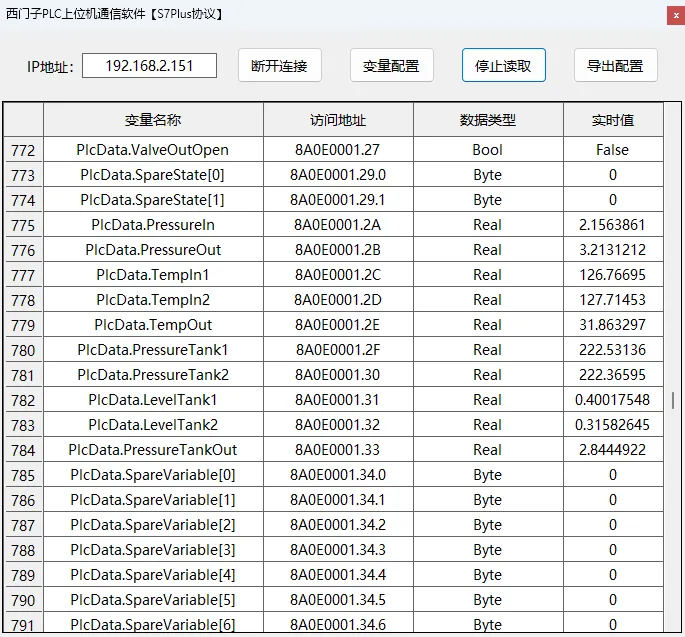Screen dimensions: 685x637
Task: Click 数据类型 column header
Action: point(488,120)
